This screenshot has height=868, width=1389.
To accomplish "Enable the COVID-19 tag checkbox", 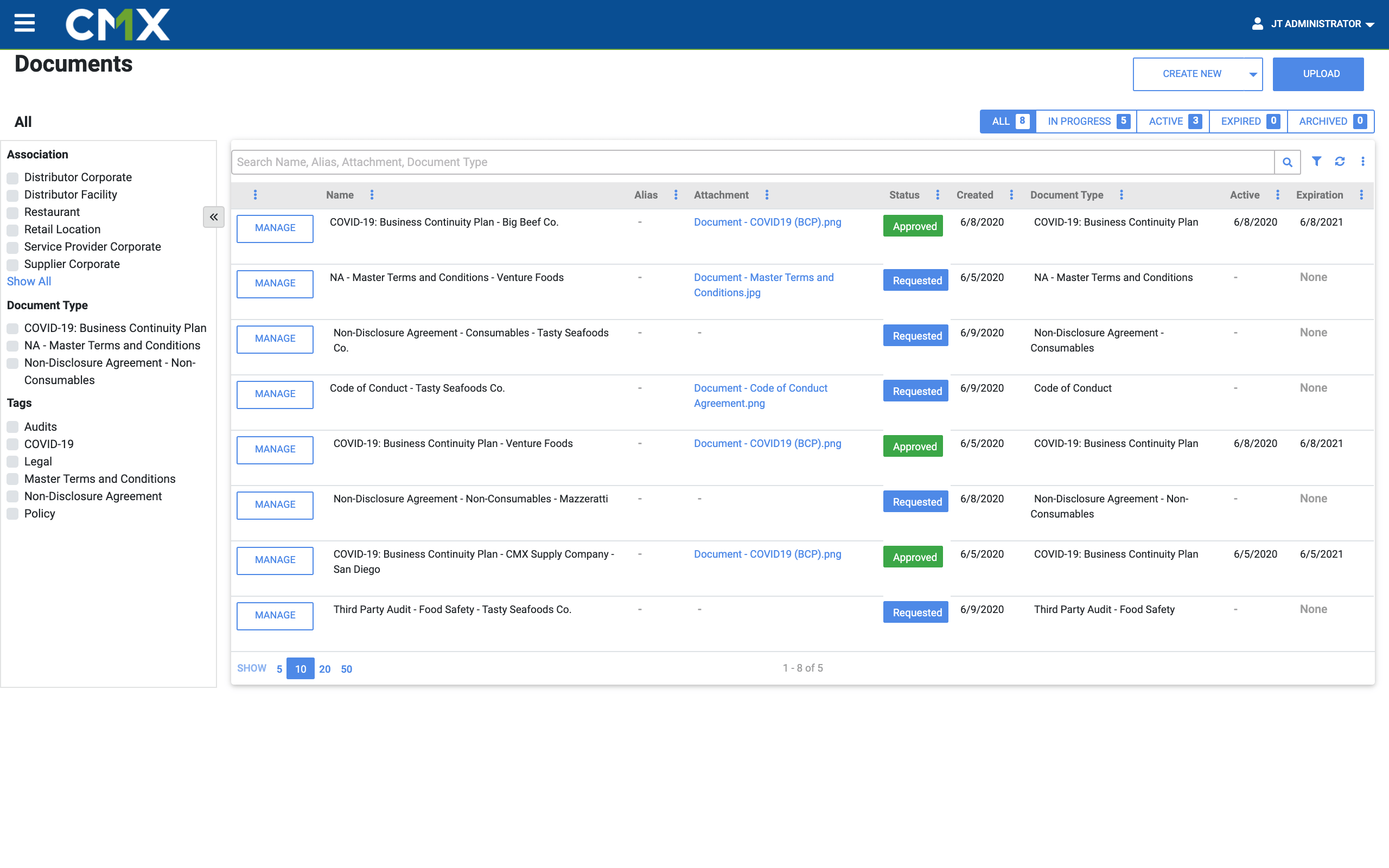I will tap(12, 444).
